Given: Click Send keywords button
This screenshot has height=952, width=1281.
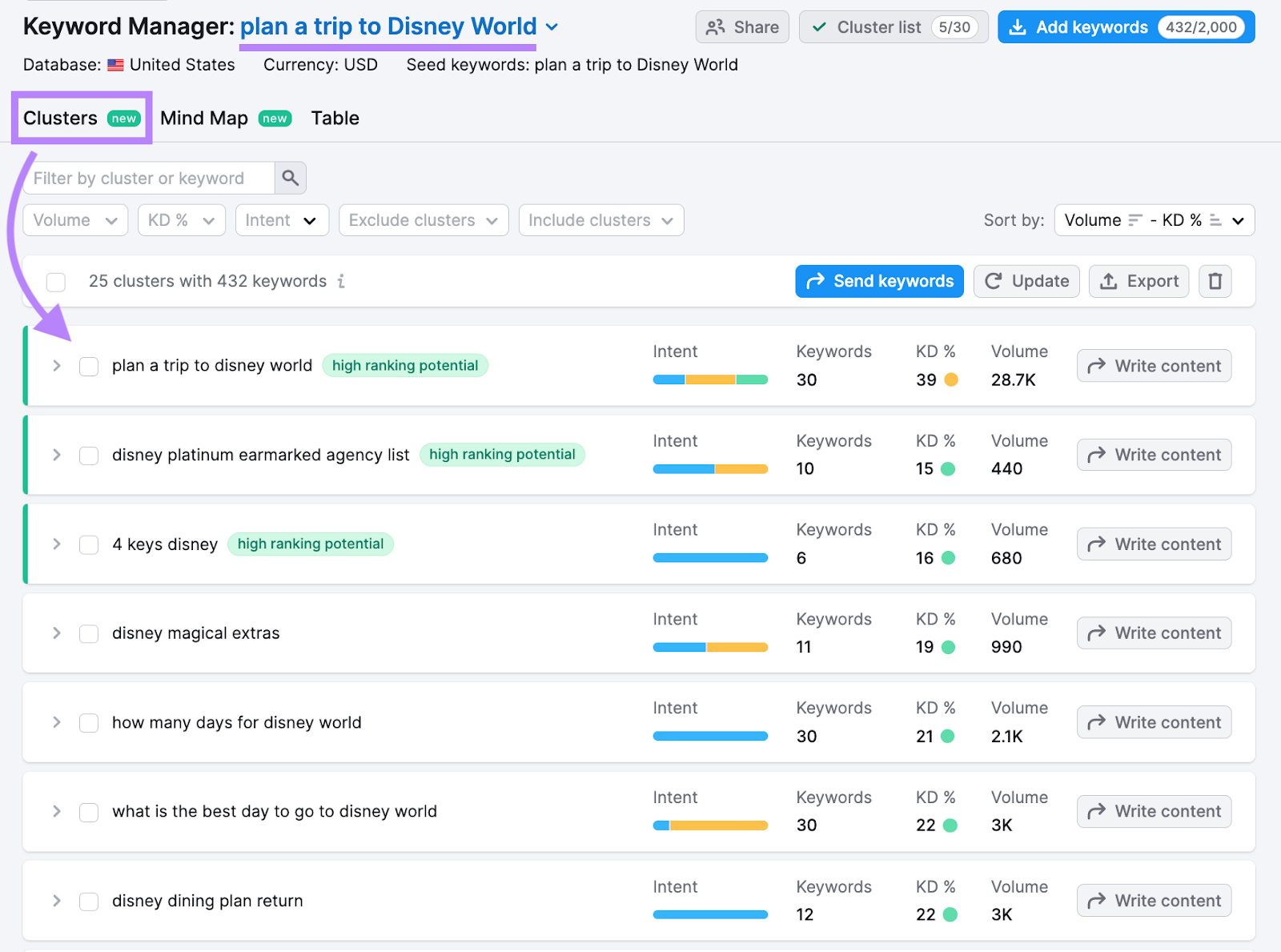Looking at the screenshot, I should (879, 281).
